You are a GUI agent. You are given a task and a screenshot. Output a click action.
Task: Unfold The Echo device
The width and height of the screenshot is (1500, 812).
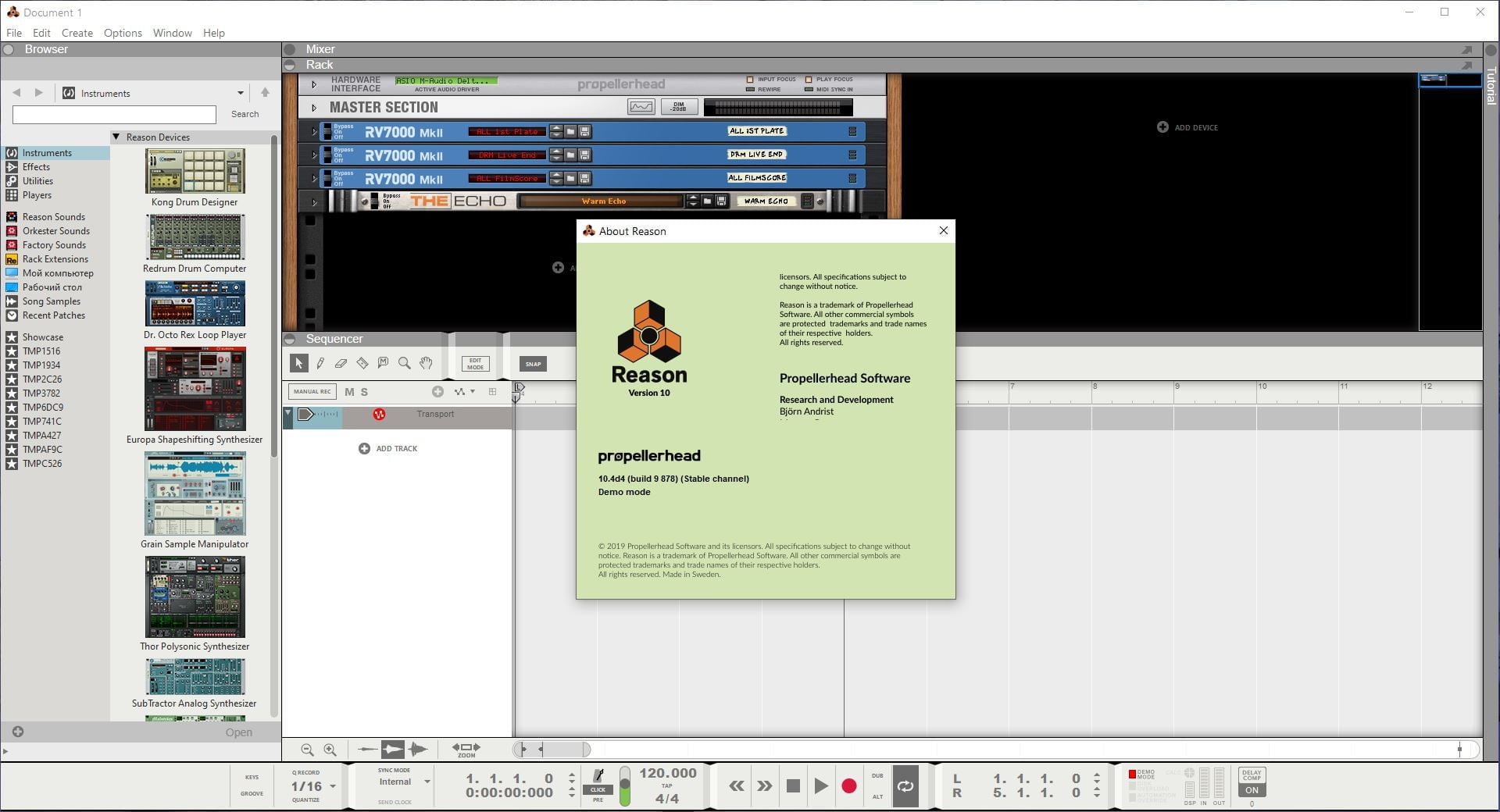click(x=314, y=201)
